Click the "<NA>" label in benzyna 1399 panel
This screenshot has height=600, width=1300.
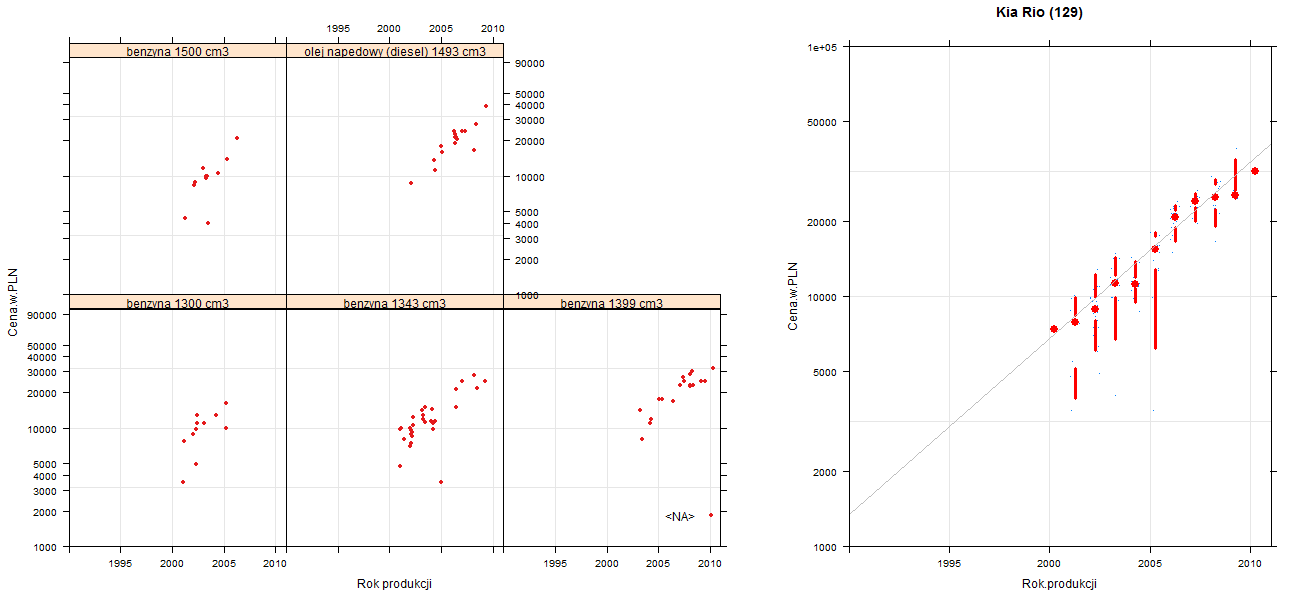click(x=680, y=516)
